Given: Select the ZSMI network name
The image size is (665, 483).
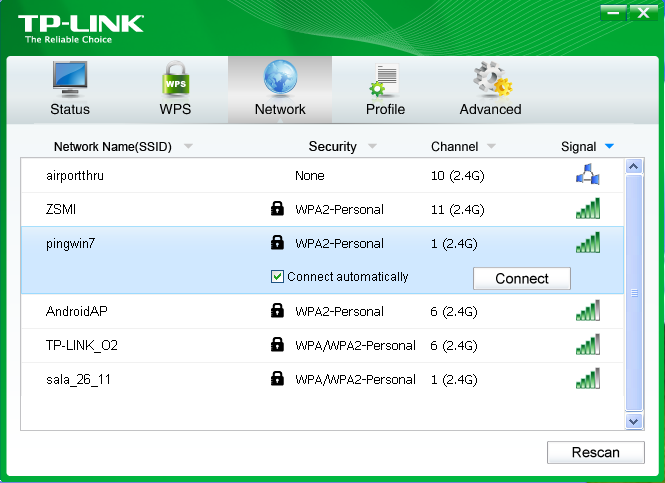Looking at the screenshot, I should coord(61,209).
